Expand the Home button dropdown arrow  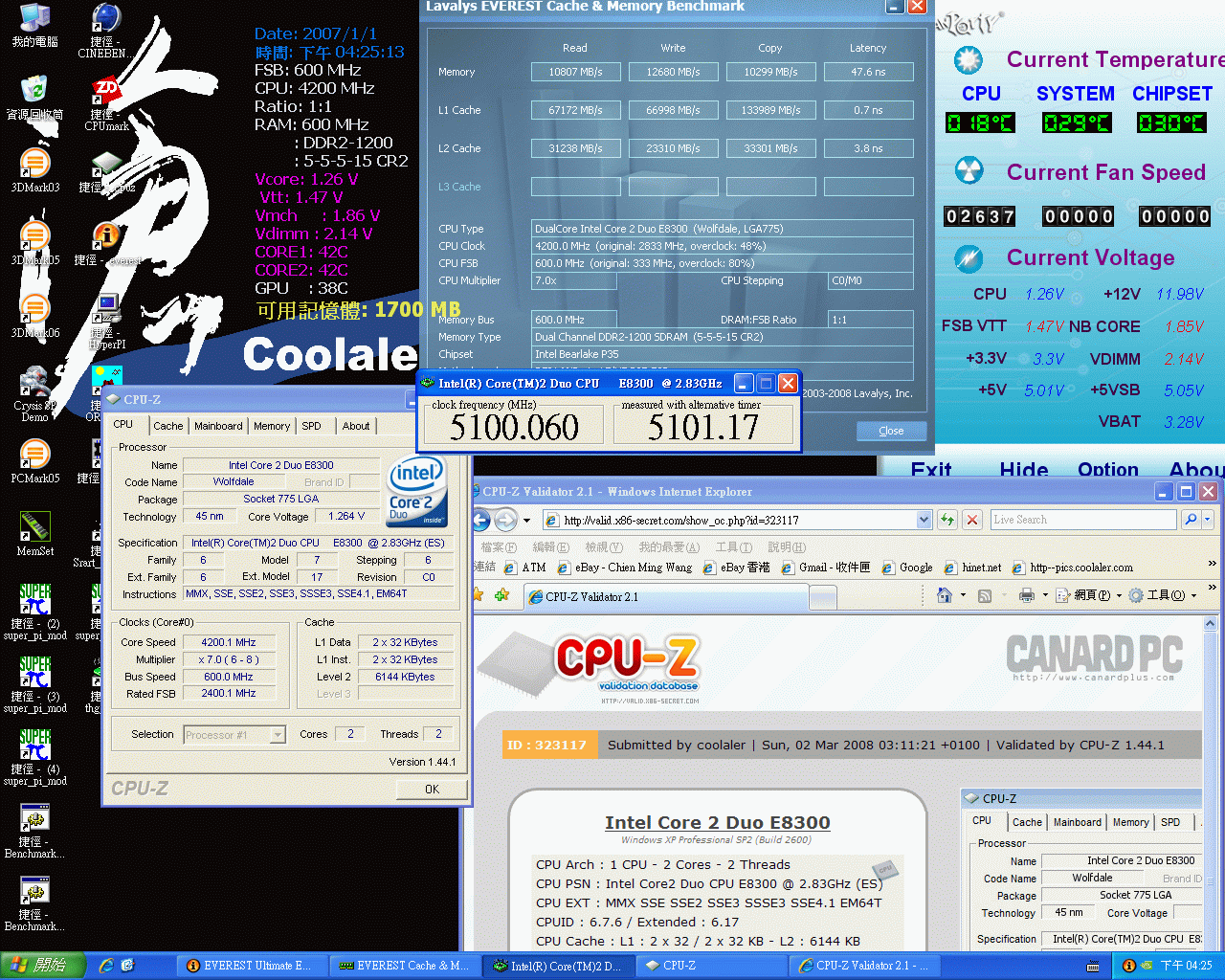963,595
